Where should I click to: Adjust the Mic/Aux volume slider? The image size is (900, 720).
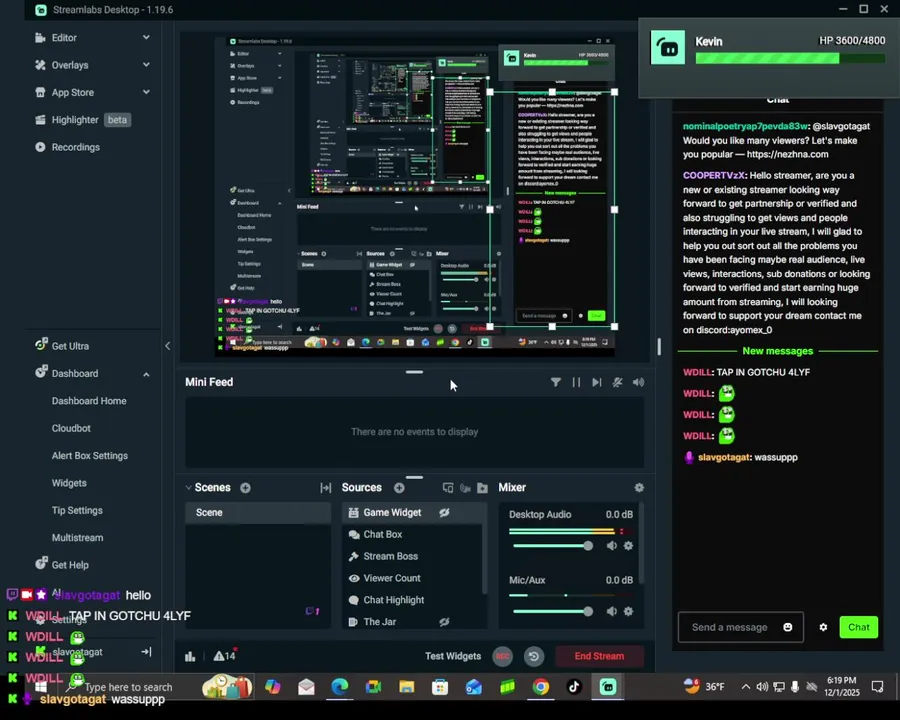[x=553, y=611]
